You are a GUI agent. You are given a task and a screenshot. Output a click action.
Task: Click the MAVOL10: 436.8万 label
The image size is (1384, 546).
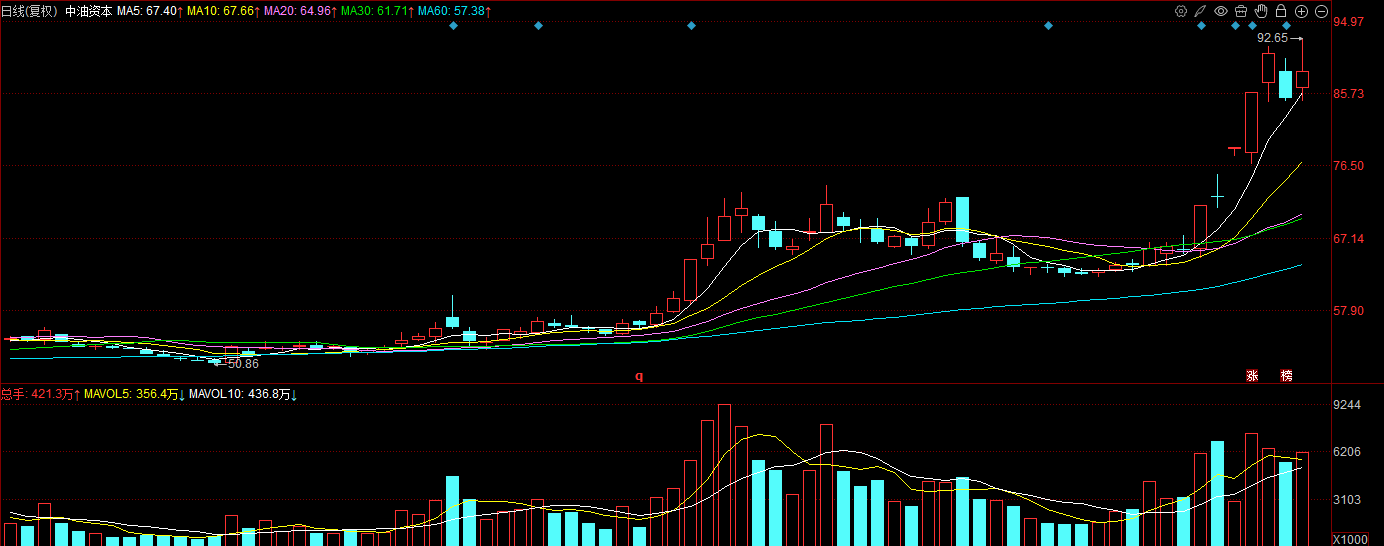coord(244,395)
